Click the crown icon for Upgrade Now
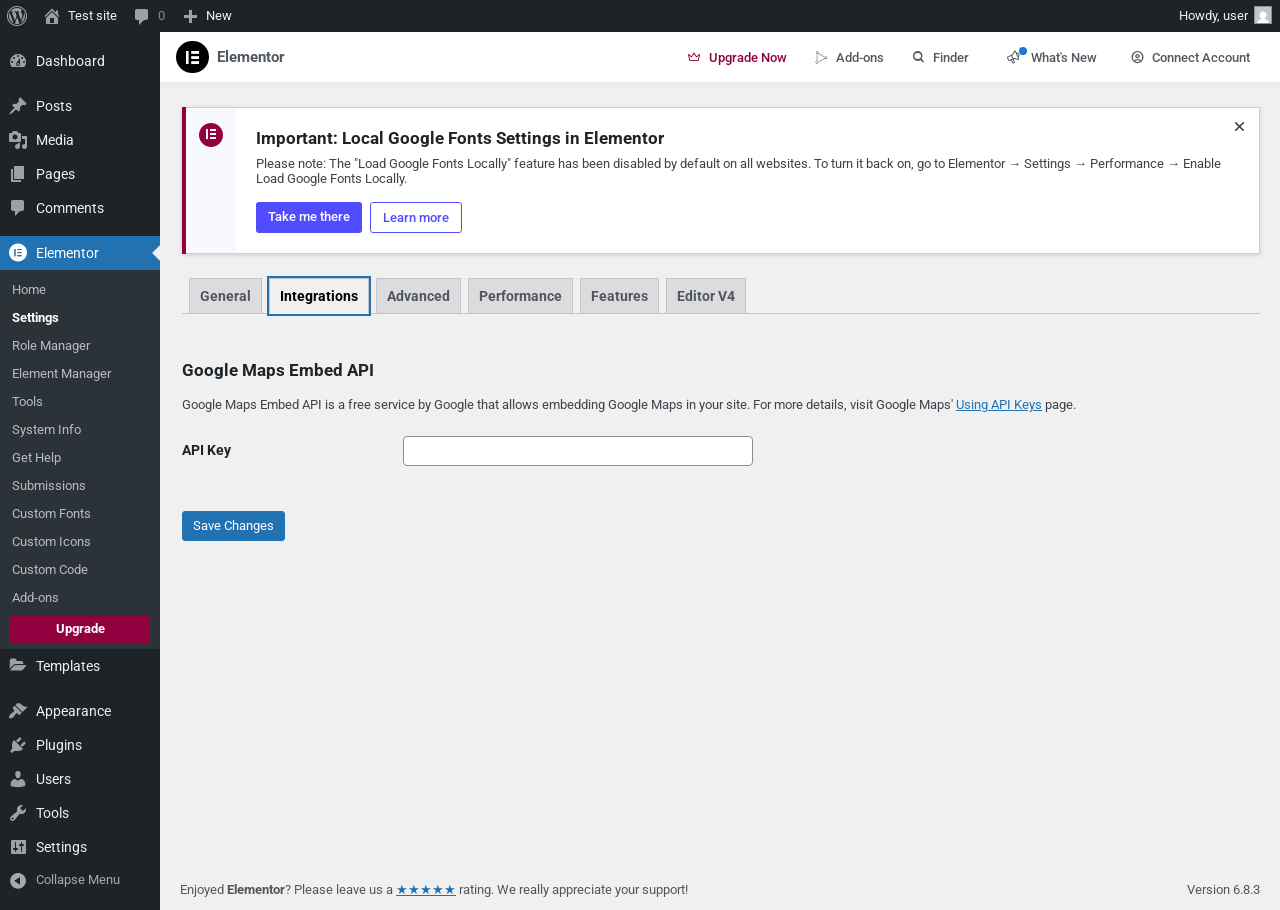Viewport: 1280px width, 910px height. (694, 58)
